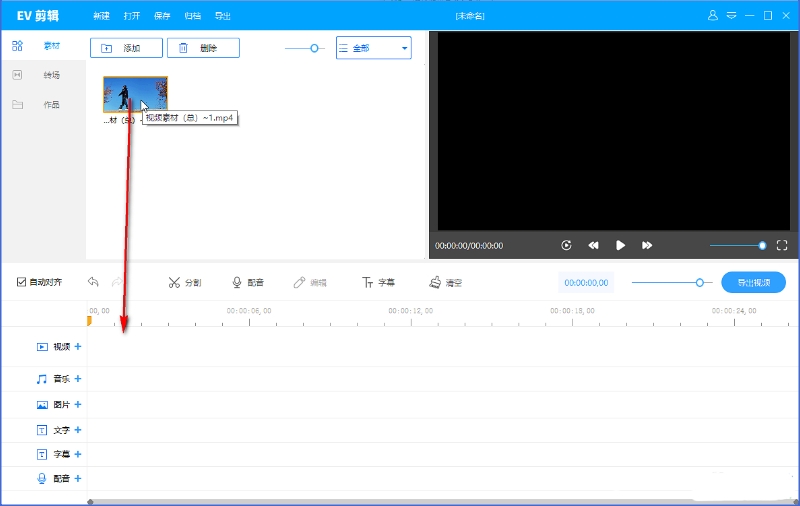Click the 添加 button
Viewport: 800px width, 506px height.
[x=124, y=48]
